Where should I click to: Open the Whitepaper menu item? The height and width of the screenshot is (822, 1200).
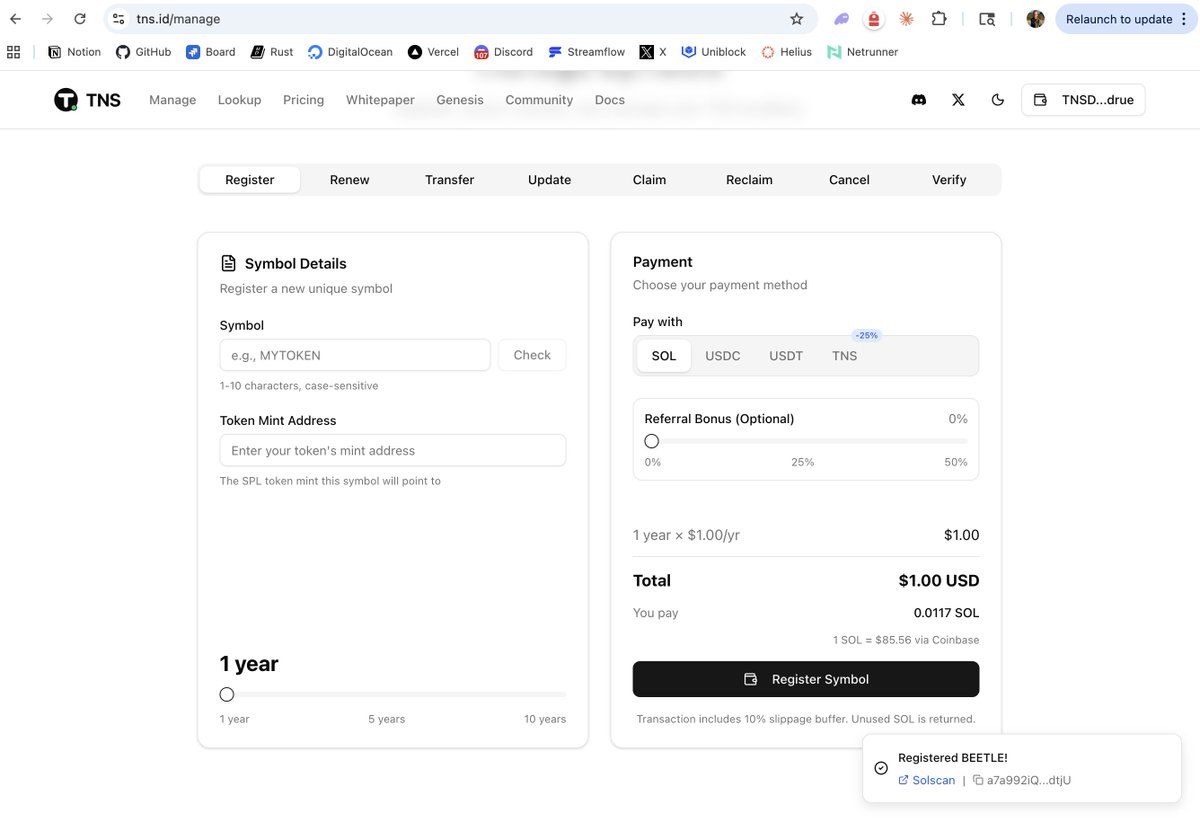point(380,99)
